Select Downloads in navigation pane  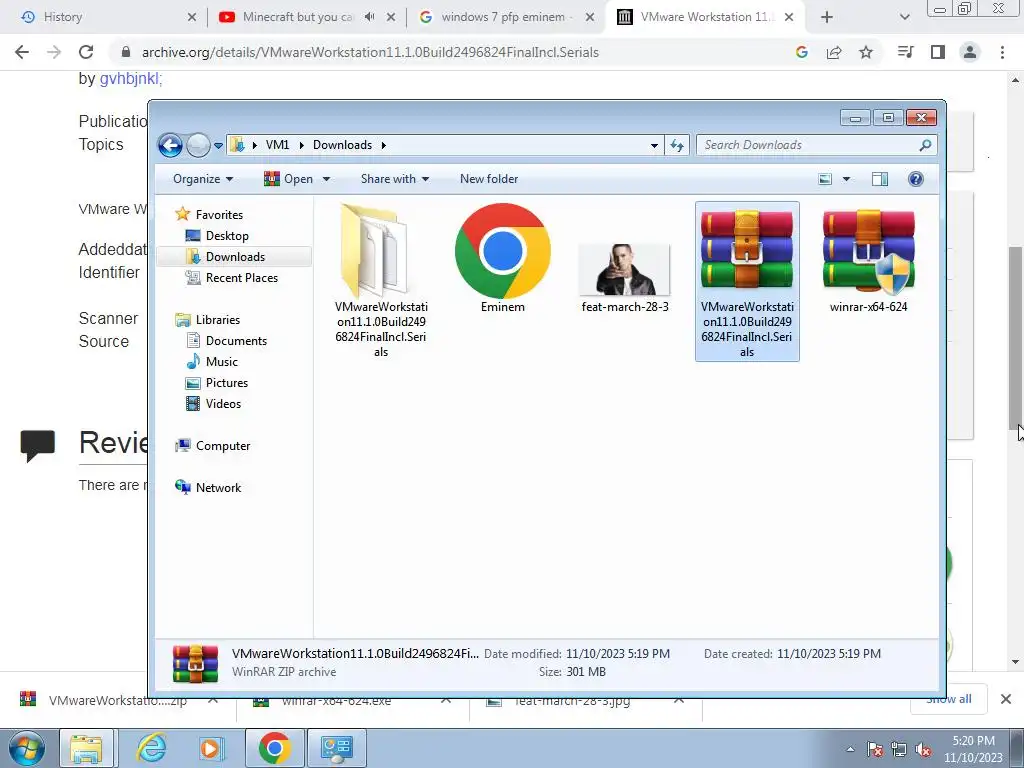point(234,257)
